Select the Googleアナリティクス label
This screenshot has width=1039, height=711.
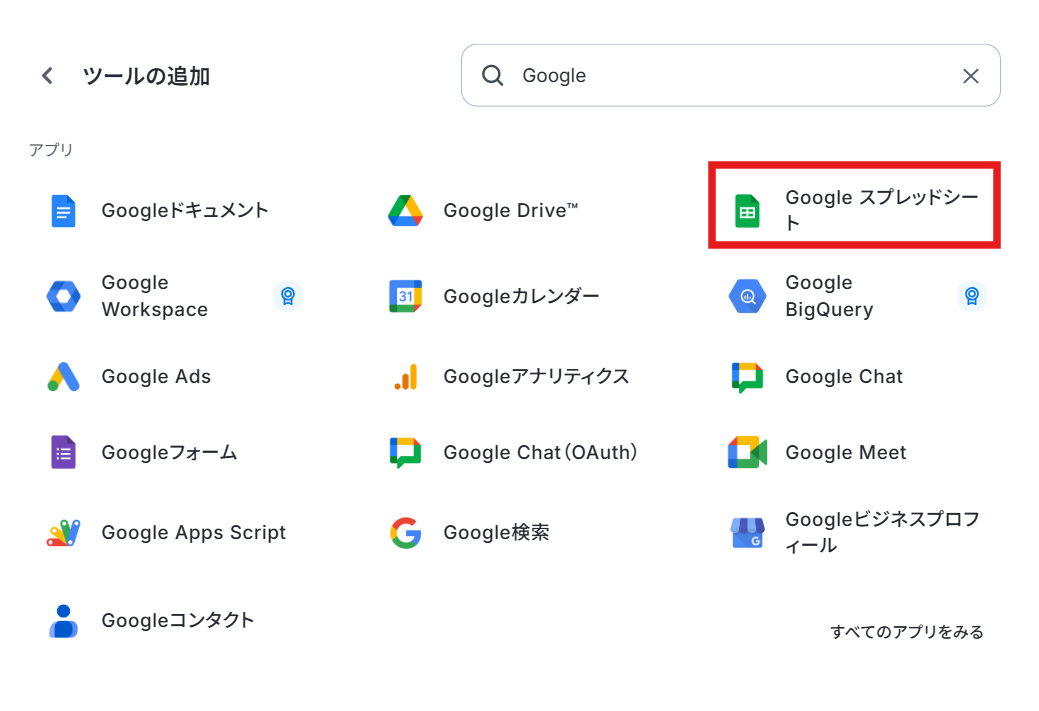tap(536, 376)
